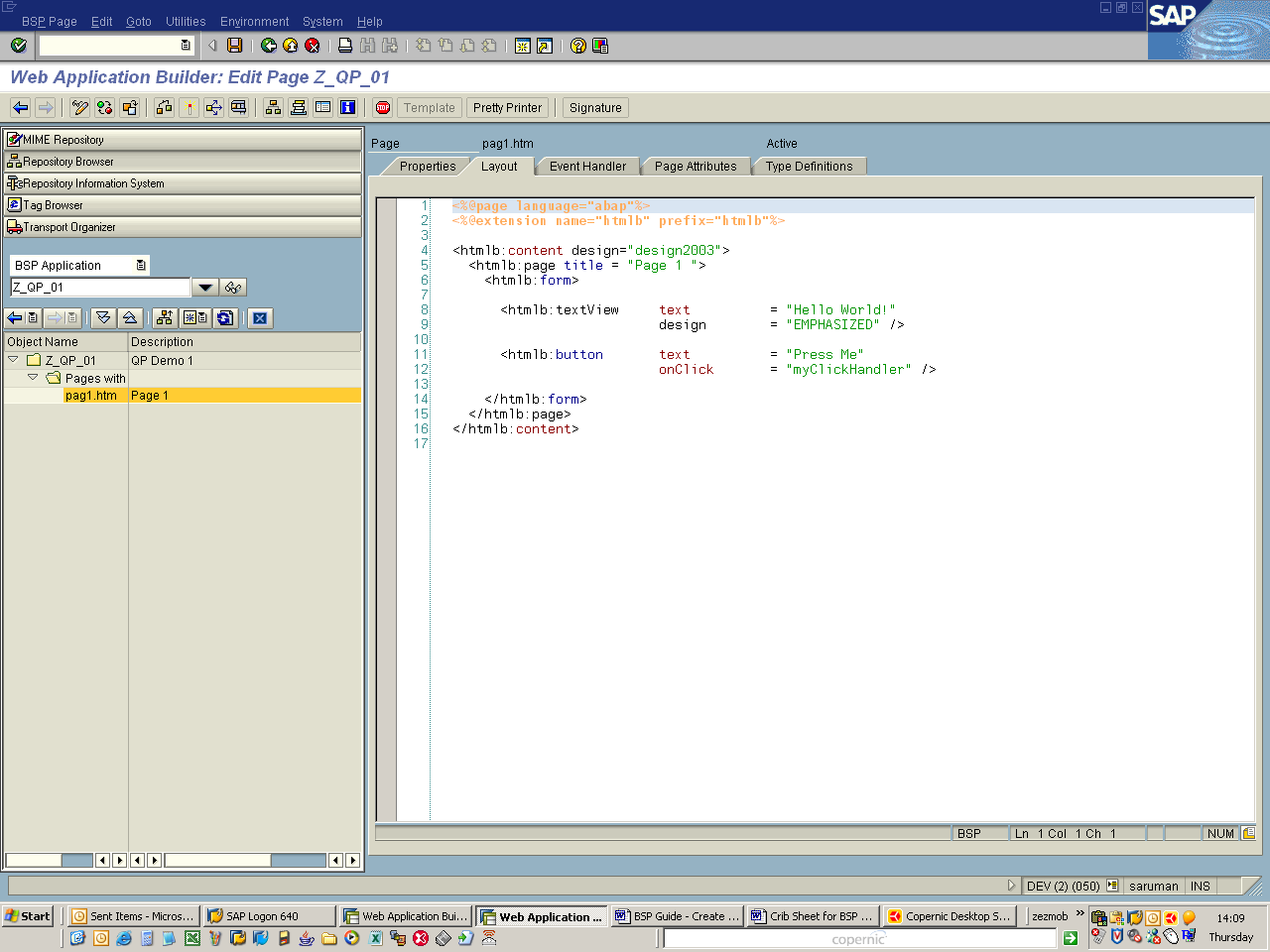Click the red Stop breakpoint icon
Viewport: 1270px width, 952px height.
coord(383,107)
